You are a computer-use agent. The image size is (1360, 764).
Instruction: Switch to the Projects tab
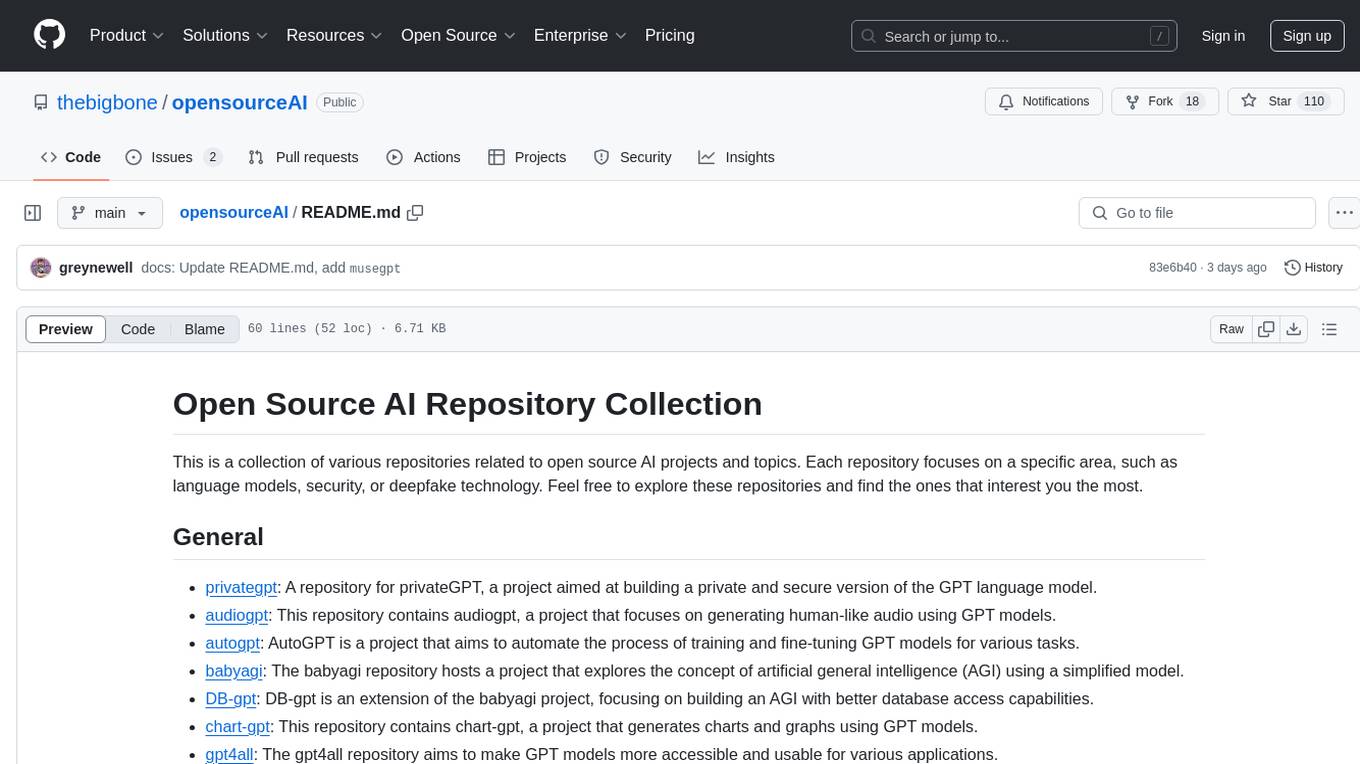(x=527, y=157)
